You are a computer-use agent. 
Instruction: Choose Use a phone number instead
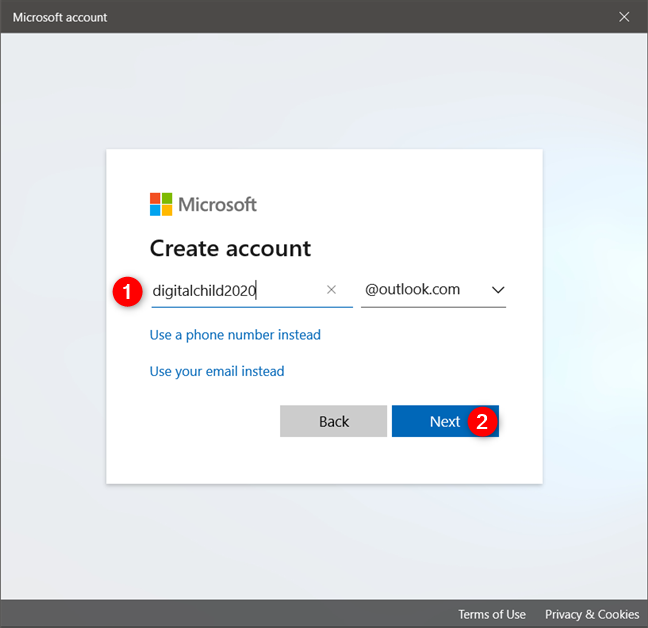click(235, 335)
